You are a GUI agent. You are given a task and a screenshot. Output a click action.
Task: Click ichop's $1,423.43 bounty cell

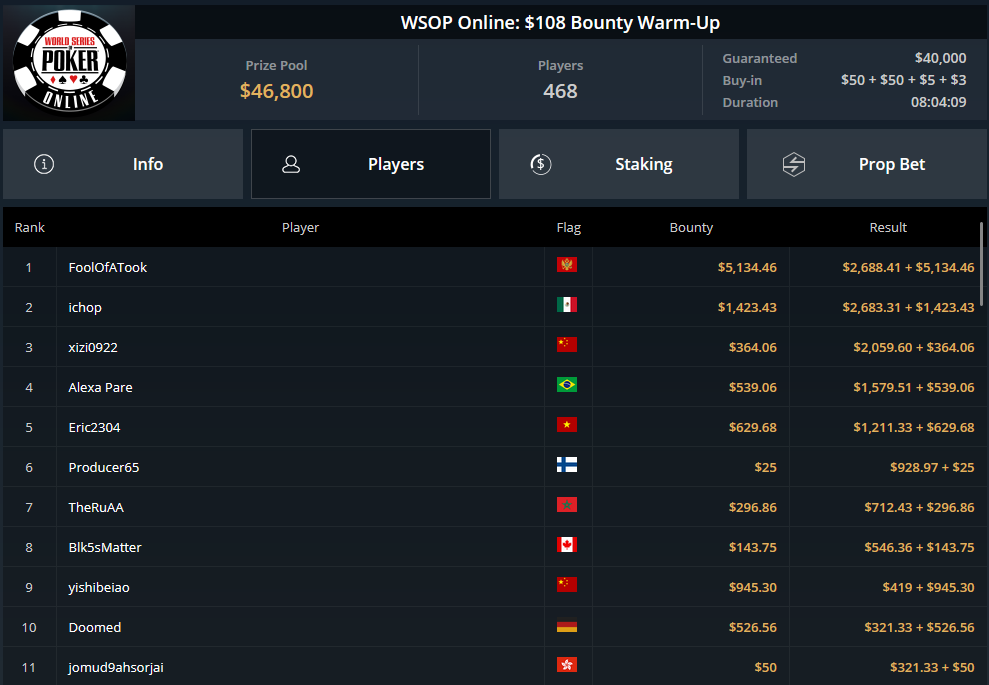coord(747,308)
